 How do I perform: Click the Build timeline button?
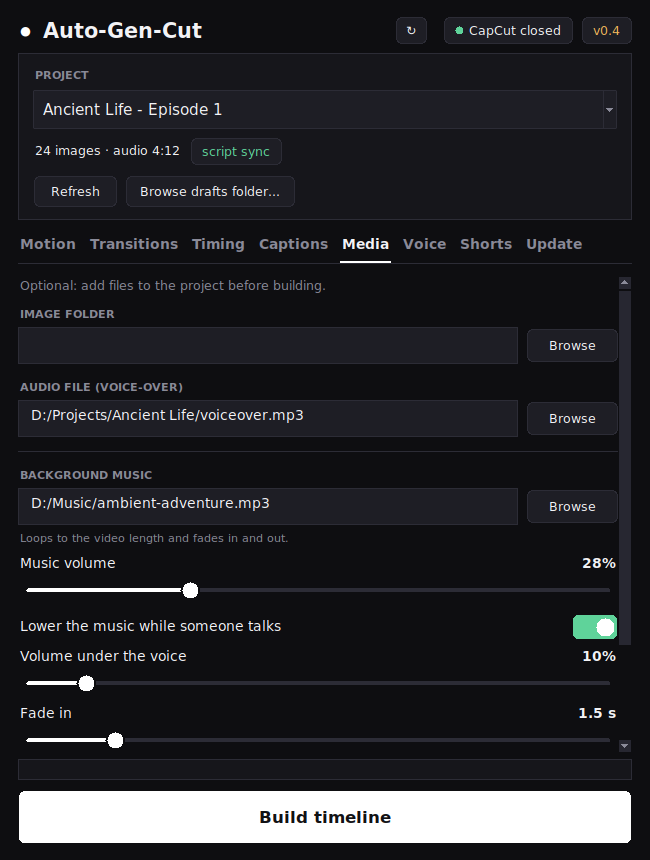coord(325,817)
